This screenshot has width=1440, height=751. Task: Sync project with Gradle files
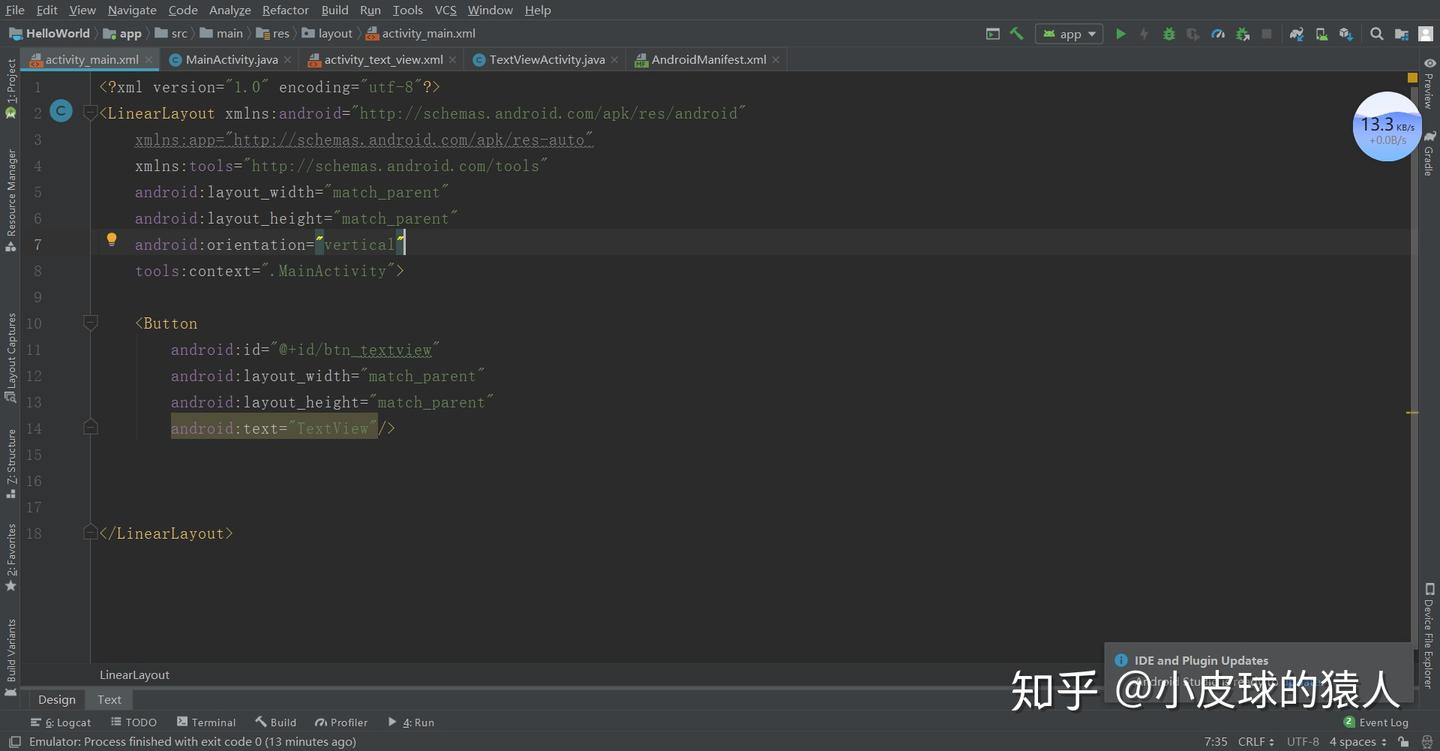(x=1297, y=34)
